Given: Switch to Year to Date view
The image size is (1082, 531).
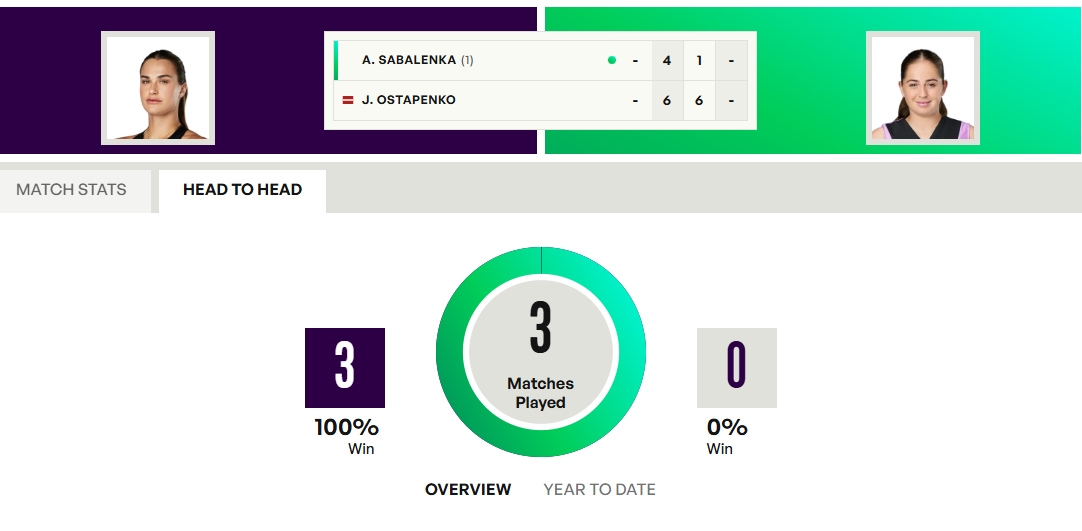Looking at the screenshot, I should (599, 490).
